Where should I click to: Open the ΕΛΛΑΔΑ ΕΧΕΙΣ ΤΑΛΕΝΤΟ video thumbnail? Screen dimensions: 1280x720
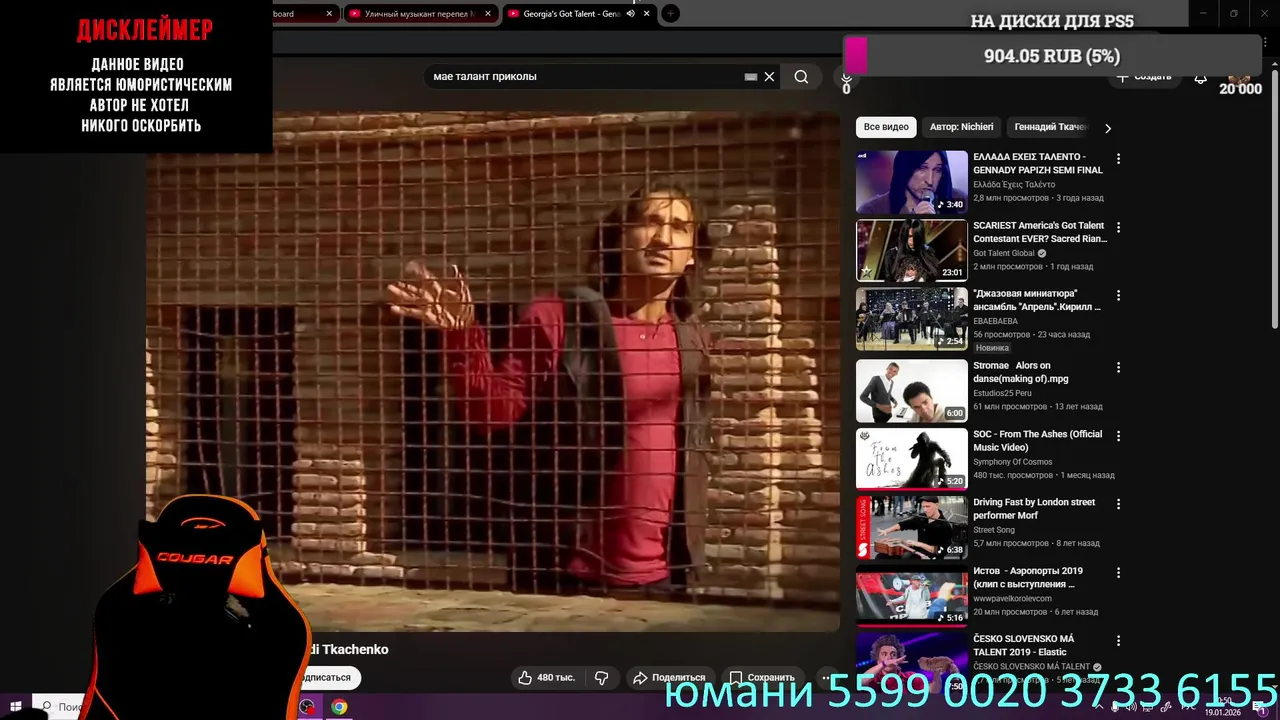[911, 182]
